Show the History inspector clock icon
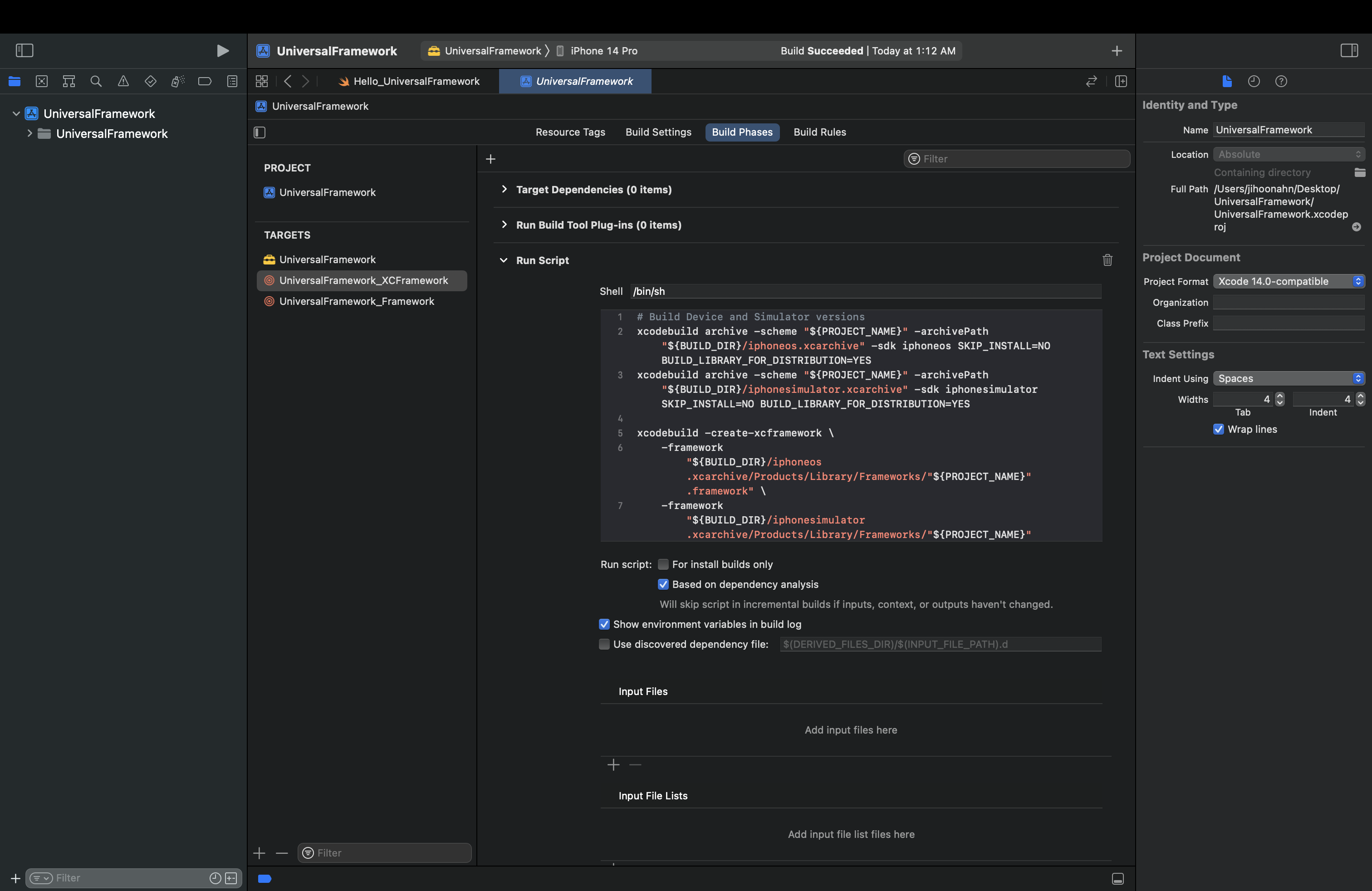1372x891 pixels. [x=1254, y=81]
